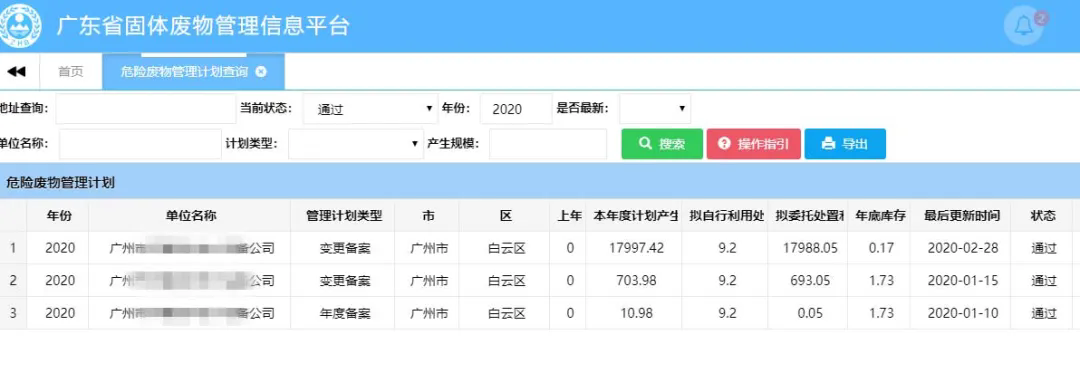This screenshot has height=392, width=1080.
Task: Click the notification bell icon
Action: click(1023, 26)
